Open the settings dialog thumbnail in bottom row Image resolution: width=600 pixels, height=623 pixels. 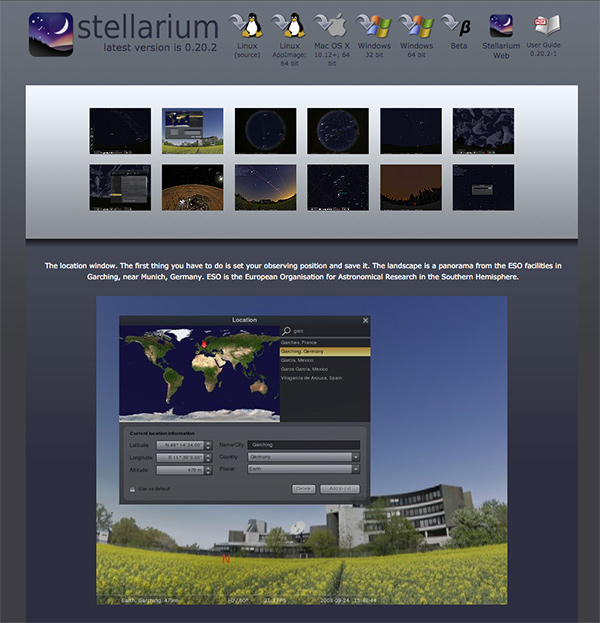120,187
